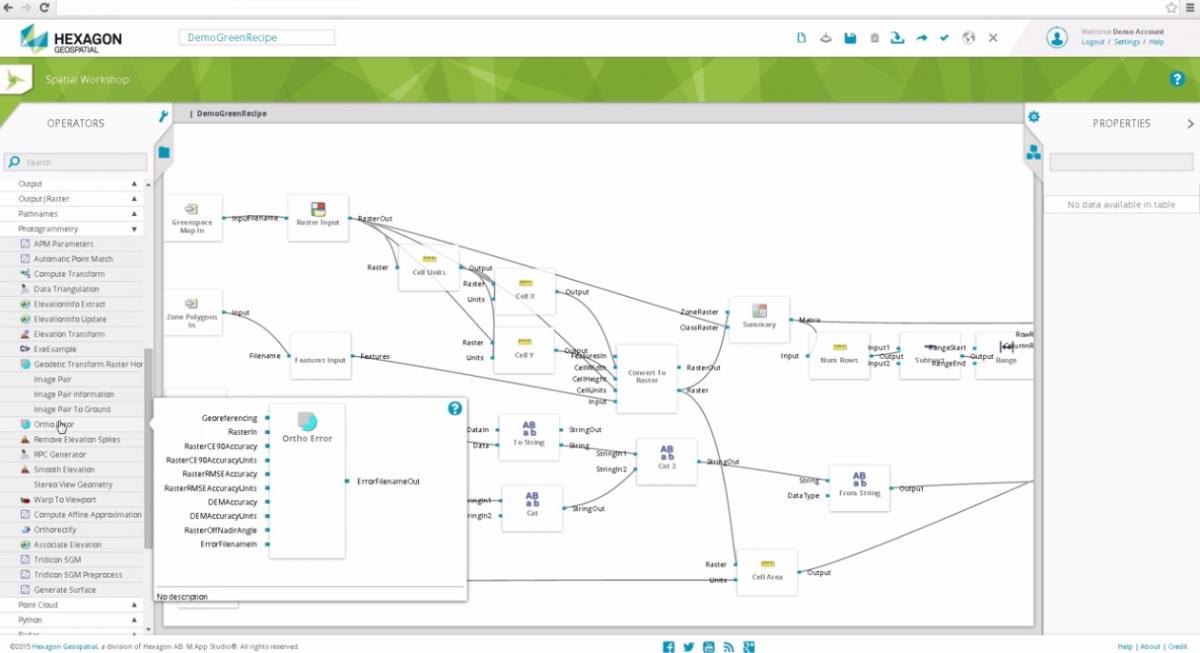This screenshot has width=1200, height=653.
Task: Click the footer About link
Action: (x=1151, y=647)
